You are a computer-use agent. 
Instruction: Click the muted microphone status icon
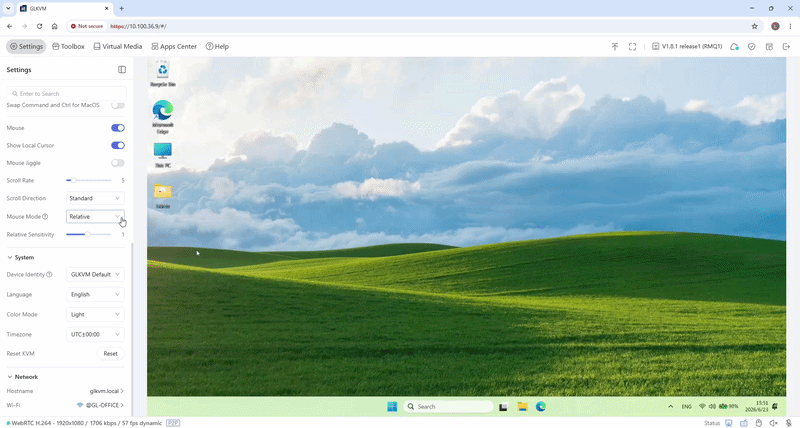(788, 423)
